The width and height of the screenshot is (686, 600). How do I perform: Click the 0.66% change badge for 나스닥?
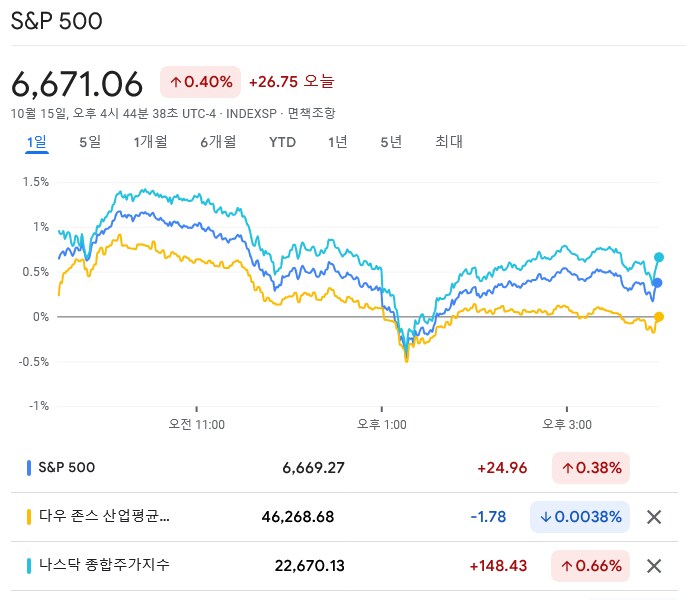[591, 566]
